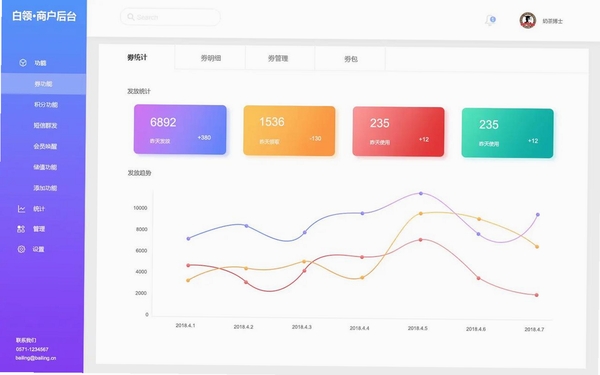Screen dimensions: 600x375
Task: Click the purple 6892 statistics card
Action: tap(180, 130)
